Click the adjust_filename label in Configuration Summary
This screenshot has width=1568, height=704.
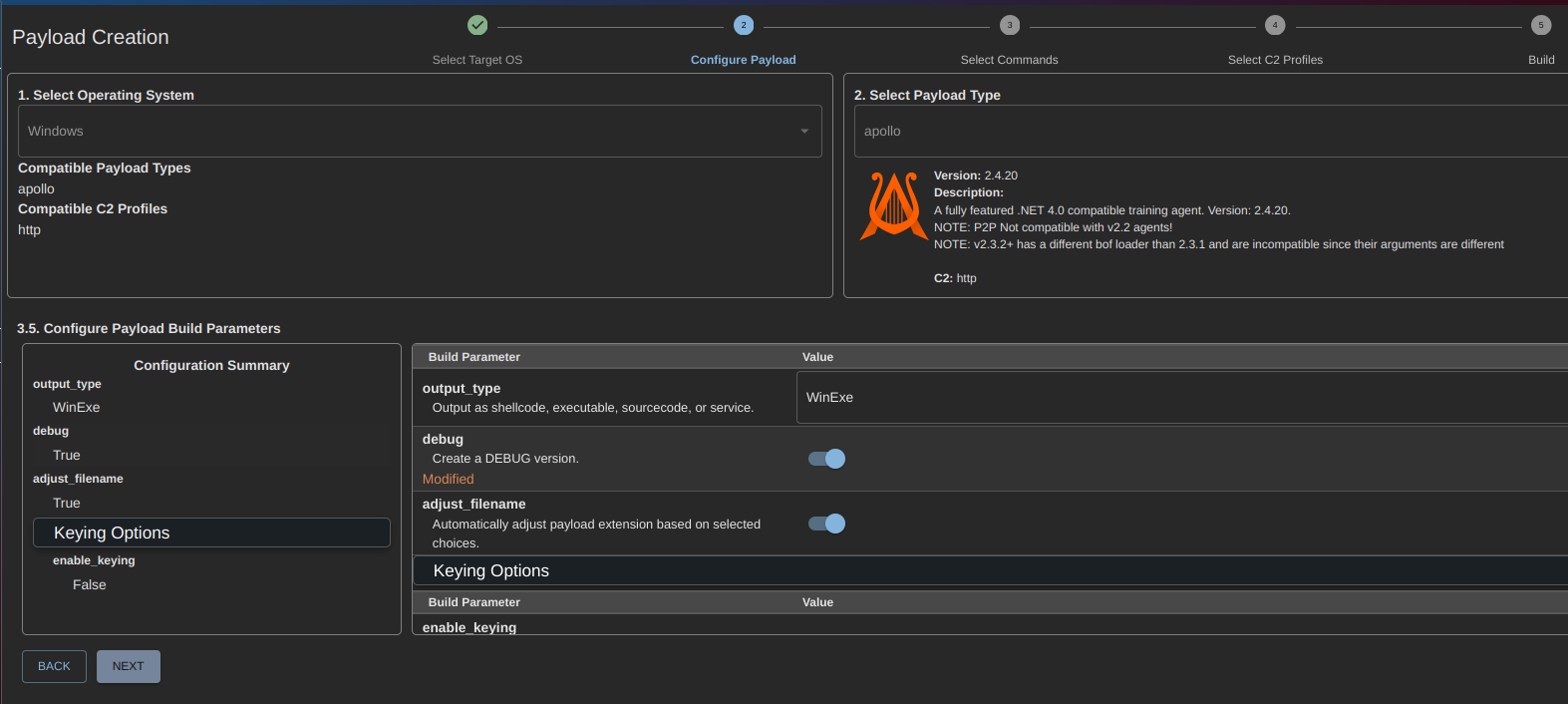[x=78, y=479]
